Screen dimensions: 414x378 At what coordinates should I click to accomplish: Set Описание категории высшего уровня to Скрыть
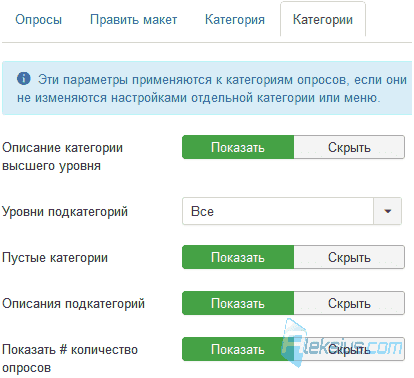point(349,147)
